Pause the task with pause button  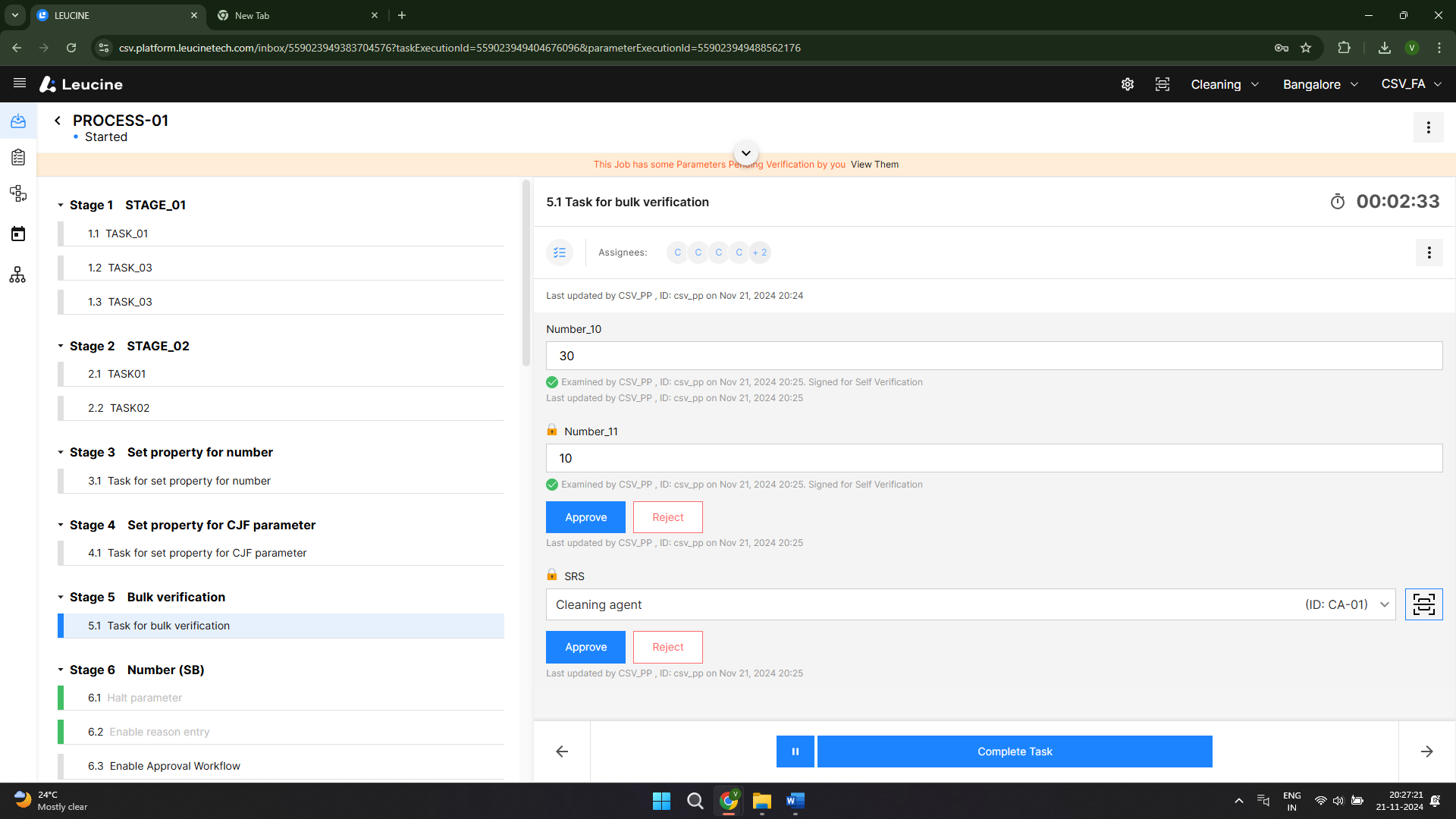(795, 752)
